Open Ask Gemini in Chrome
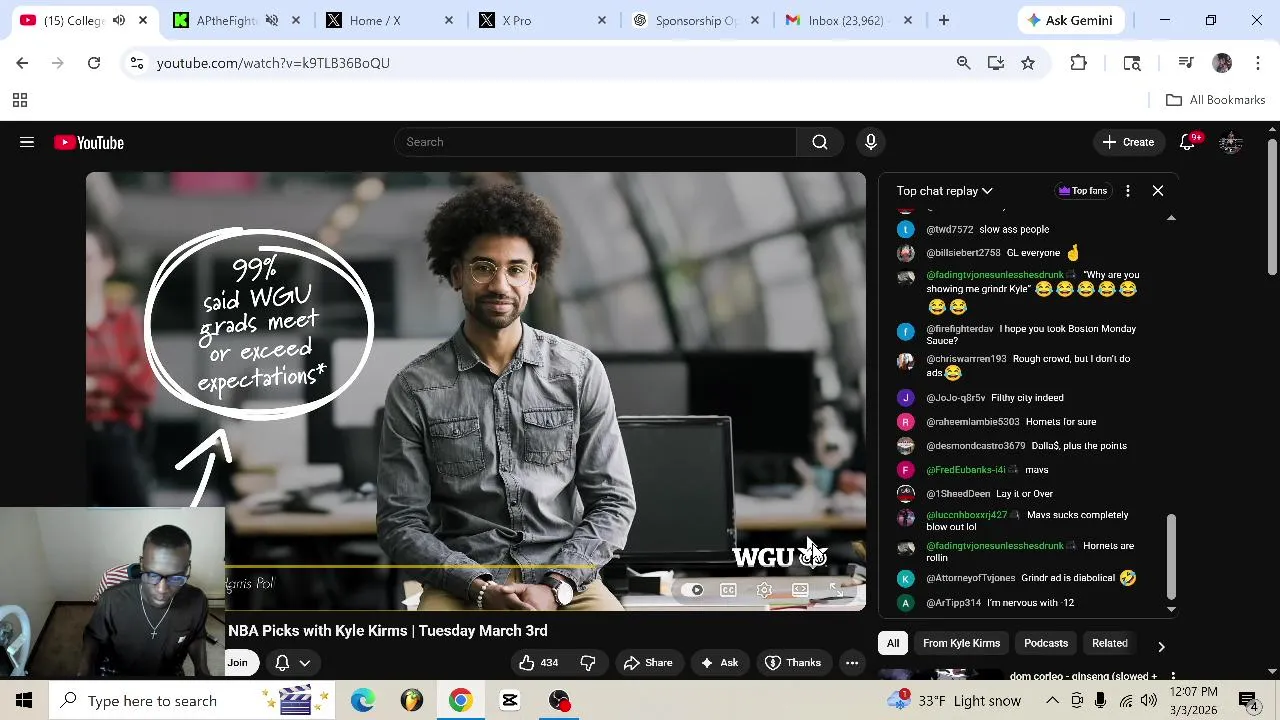 pos(1069,20)
